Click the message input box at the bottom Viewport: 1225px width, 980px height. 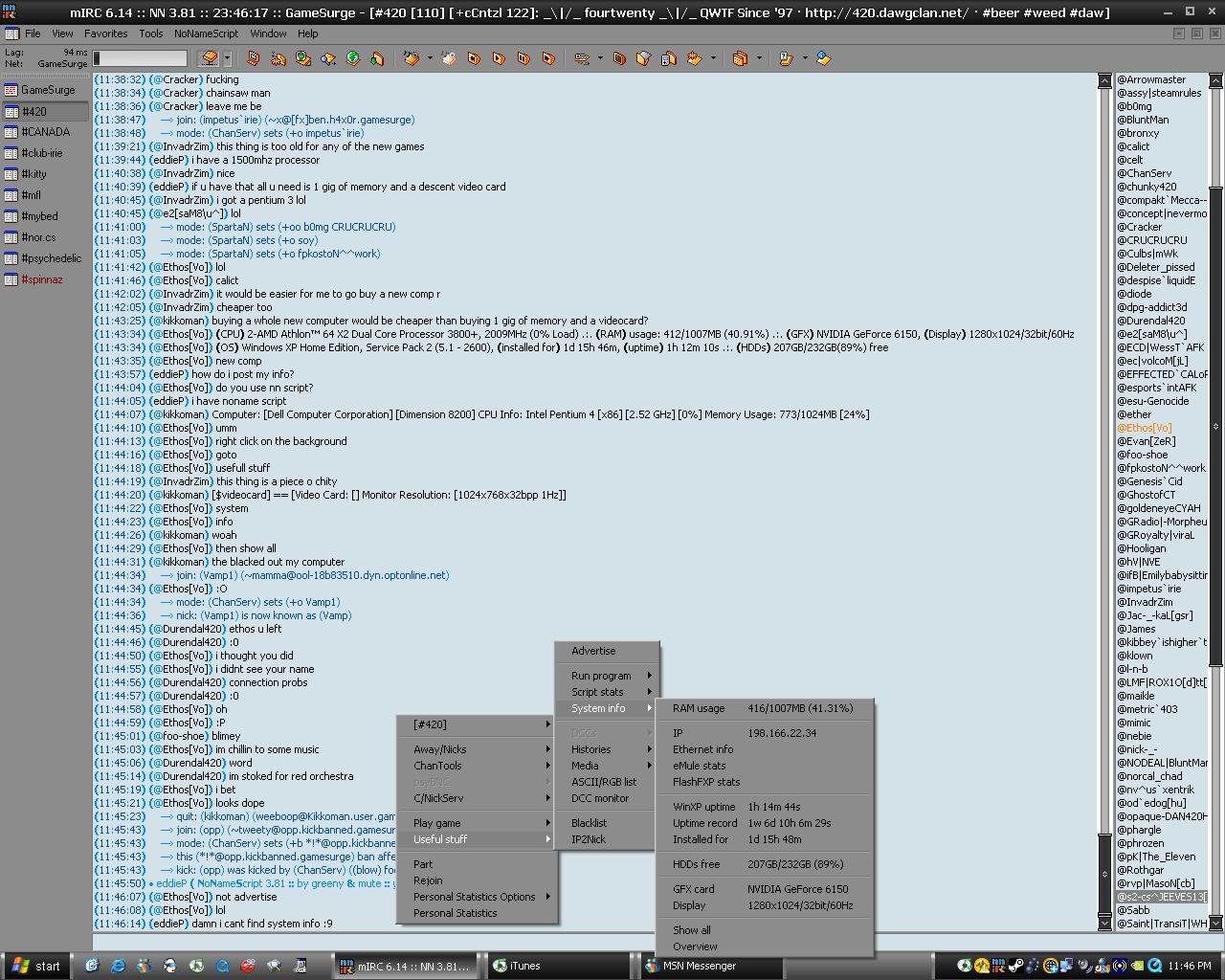point(593,942)
